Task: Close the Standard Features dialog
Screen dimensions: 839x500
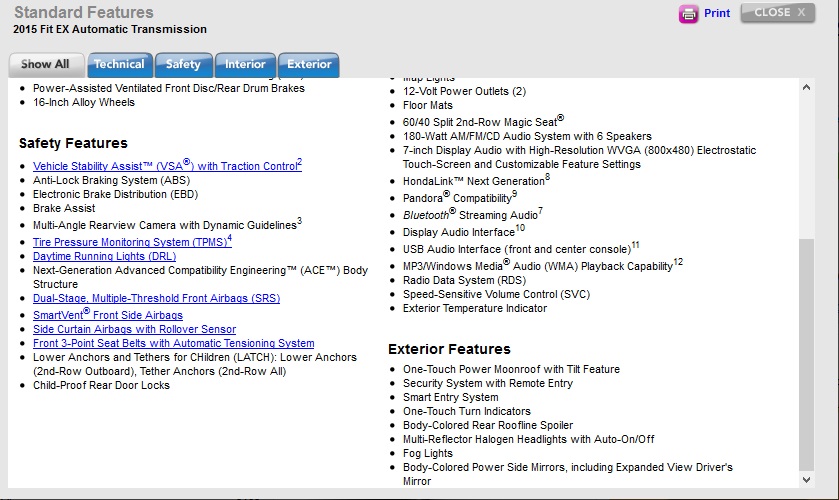Action: [x=778, y=12]
